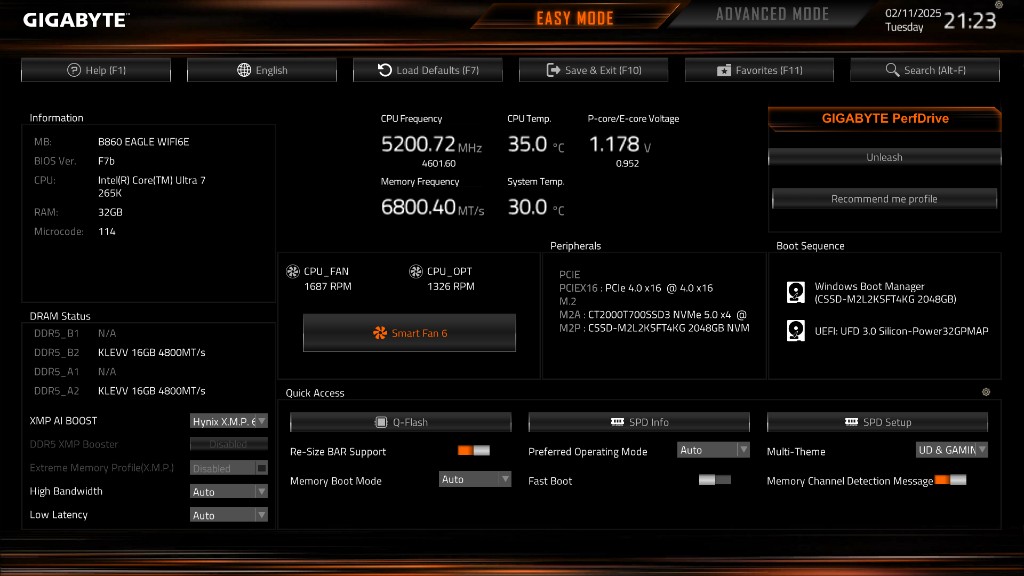Click Load Defaults (F7)
The width and height of the screenshot is (1024, 576).
click(x=428, y=70)
